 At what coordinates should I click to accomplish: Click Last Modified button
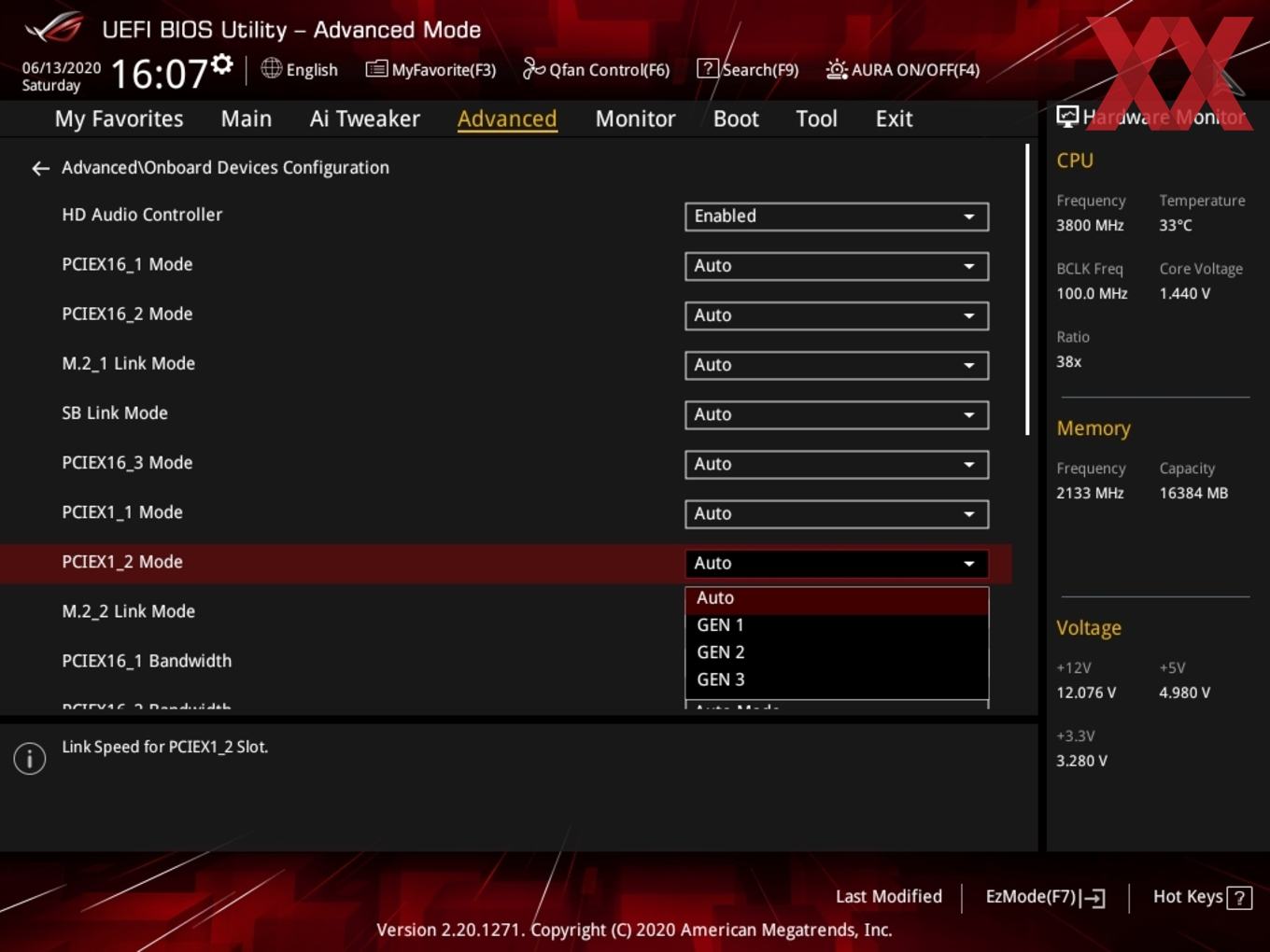tap(889, 897)
